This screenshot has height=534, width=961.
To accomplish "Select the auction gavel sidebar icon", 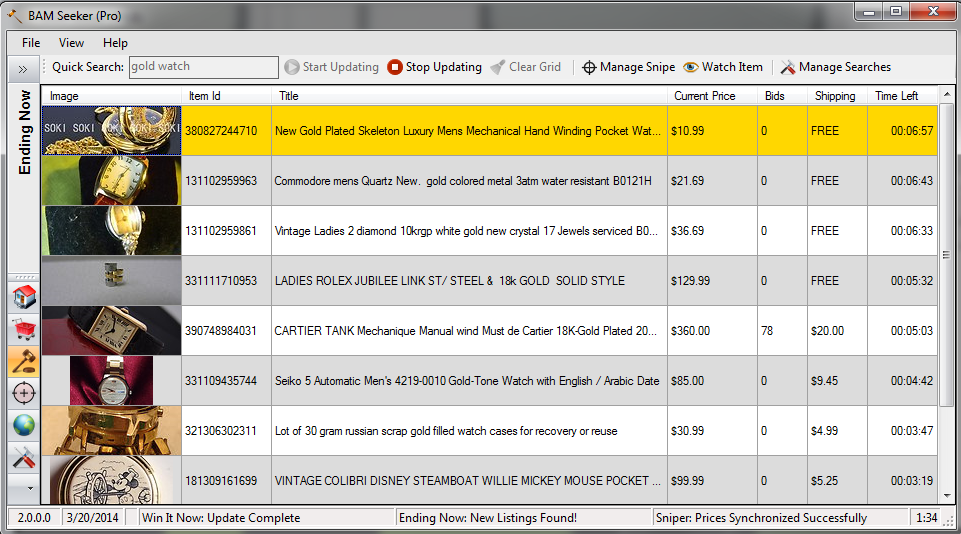I will pyautogui.click(x=23, y=361).
